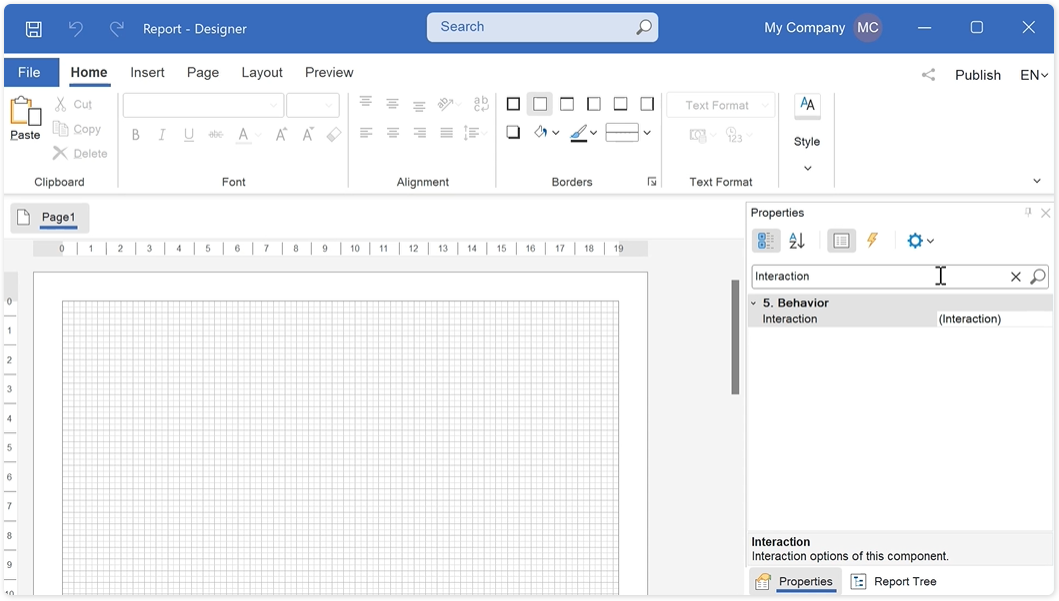The image size is (1059, 601).
Task: Redo the last action
Action: pyautogui.click(x=117, y=28)
